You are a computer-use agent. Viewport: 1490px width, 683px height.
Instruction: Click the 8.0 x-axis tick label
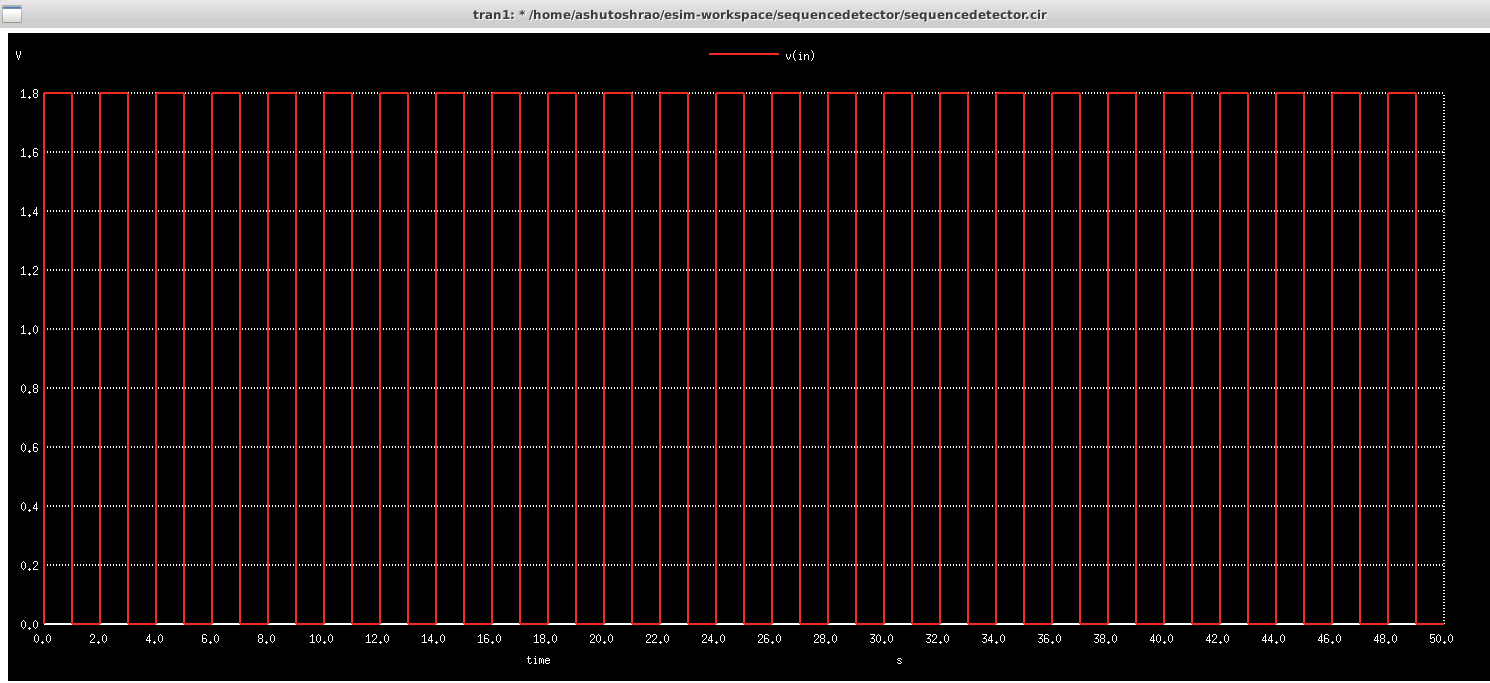coord(266,638)
